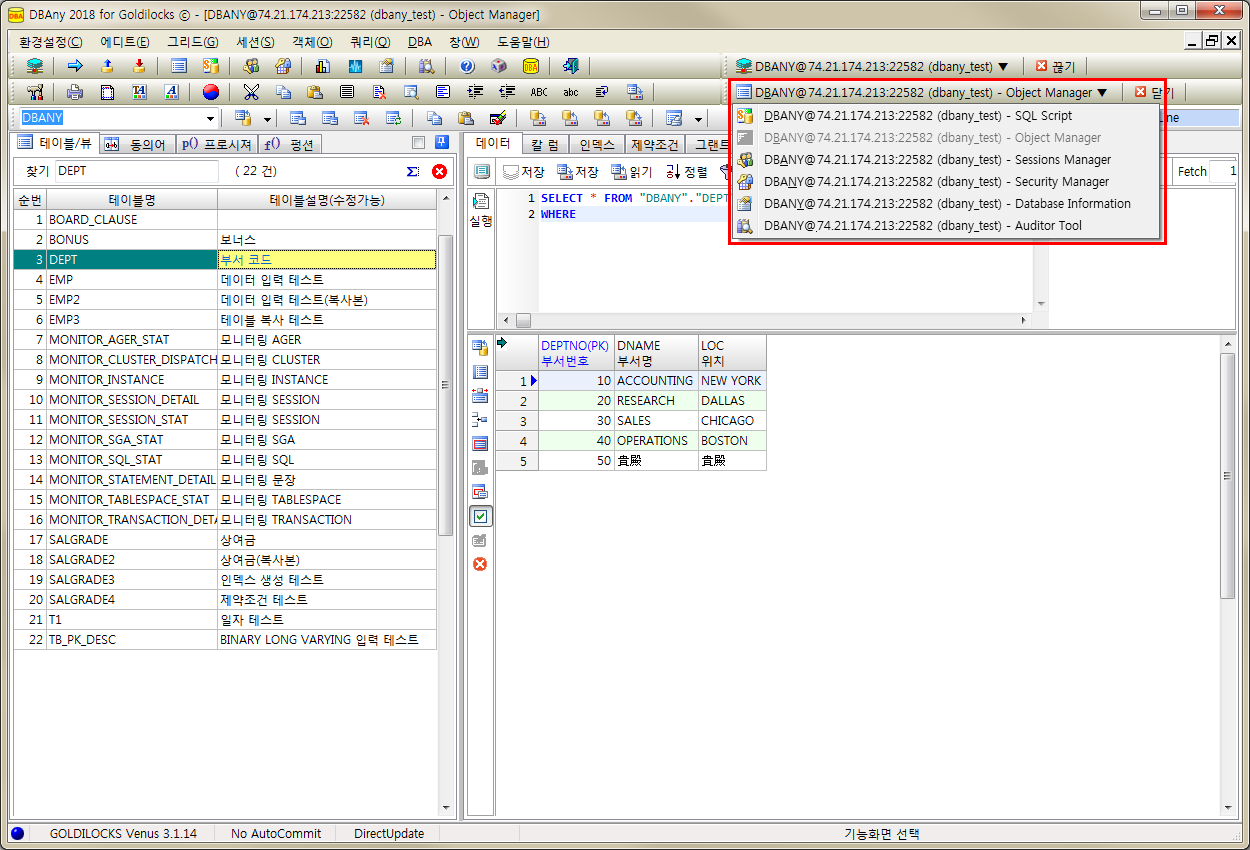Open the 쿼리(Q) menu

click(370, 42)
